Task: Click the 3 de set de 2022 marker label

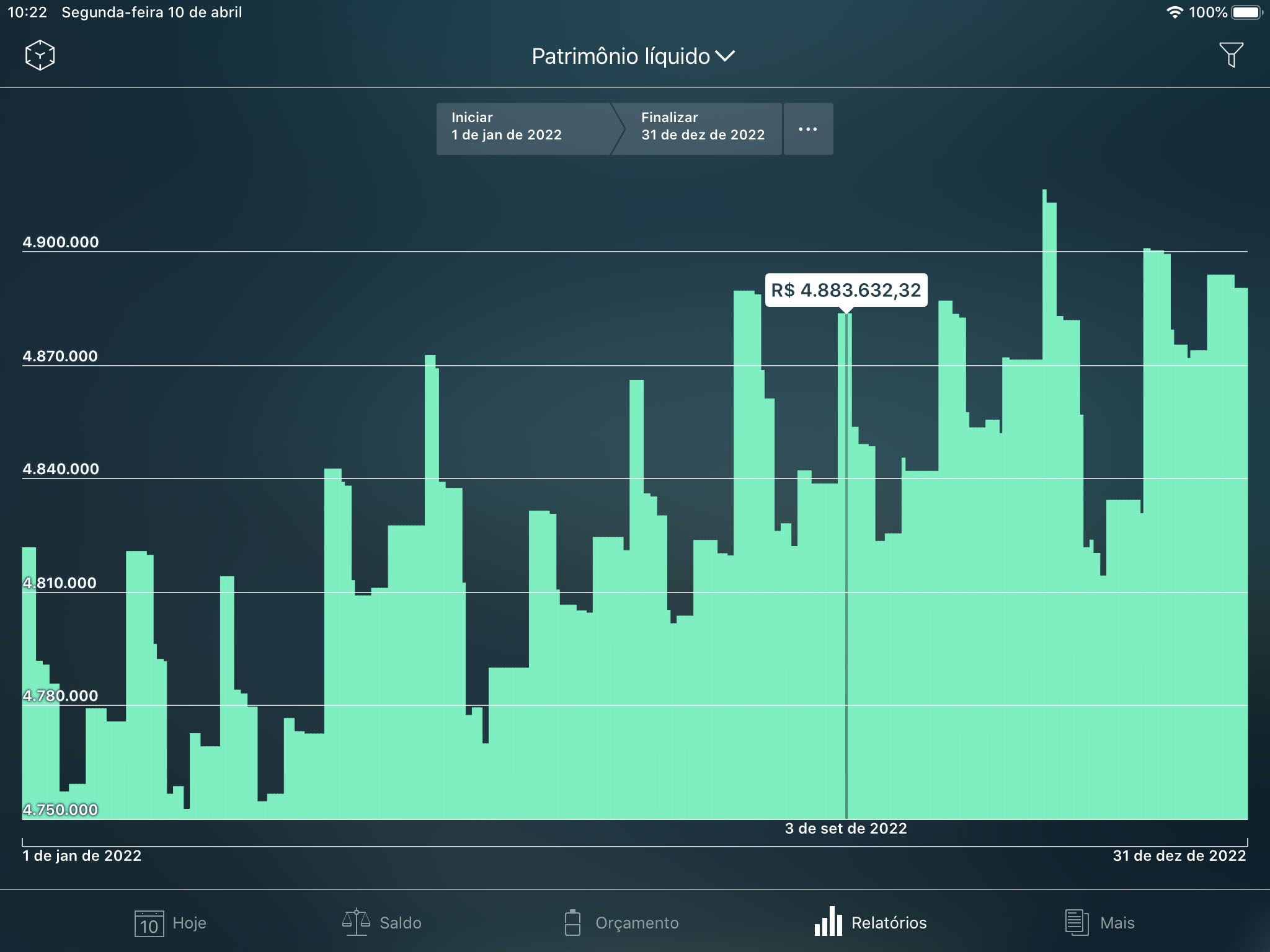Action: 846,829
